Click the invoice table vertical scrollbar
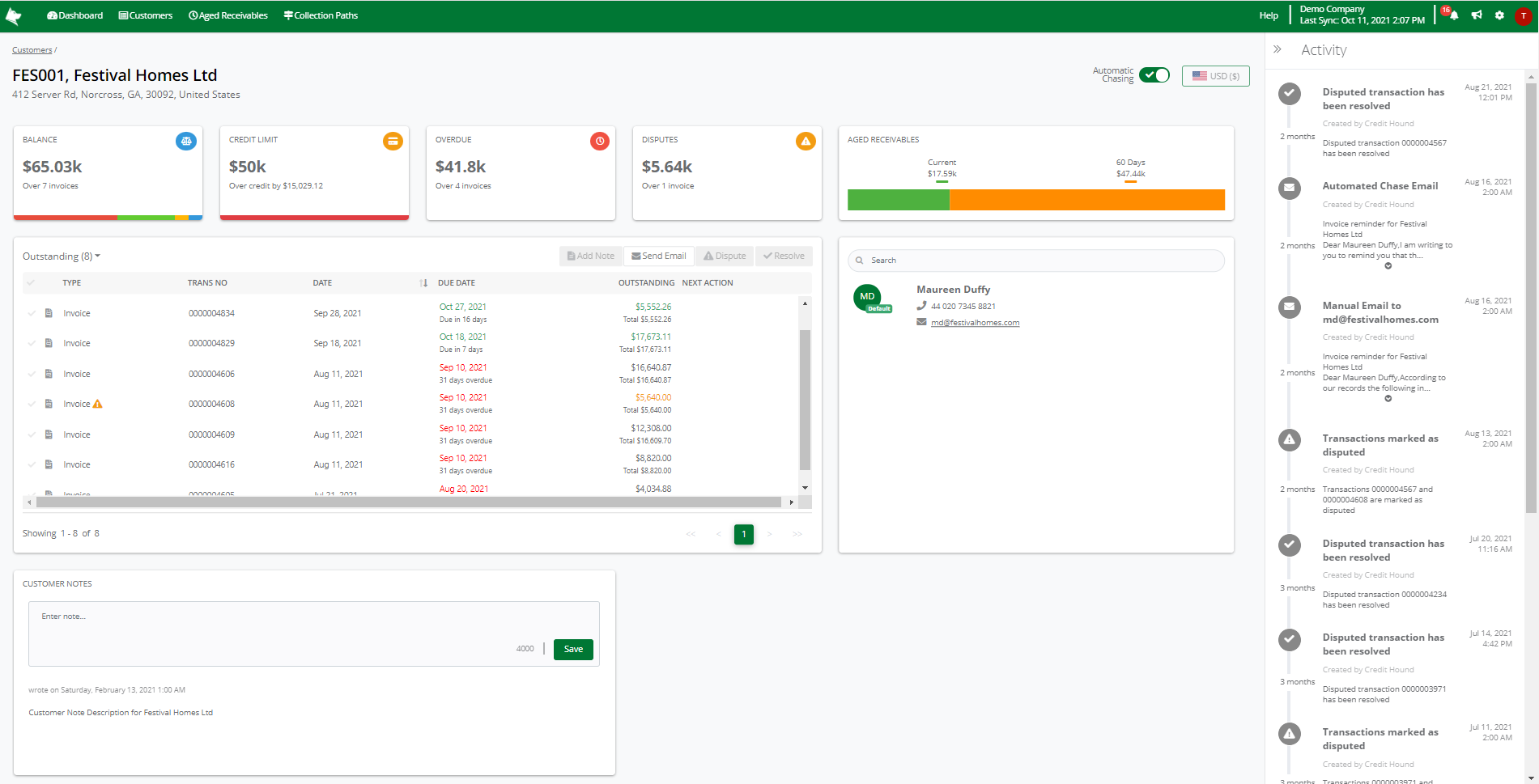 coord(805,400)
